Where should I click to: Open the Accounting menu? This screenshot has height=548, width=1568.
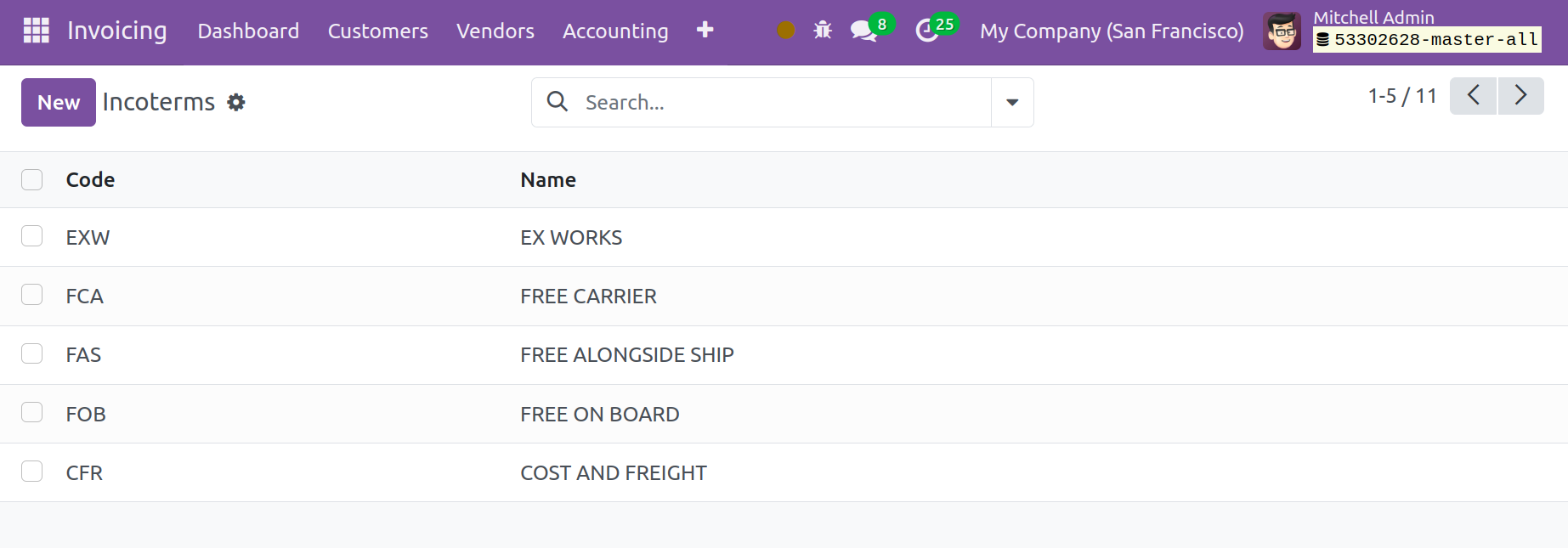tap(615, 31)
